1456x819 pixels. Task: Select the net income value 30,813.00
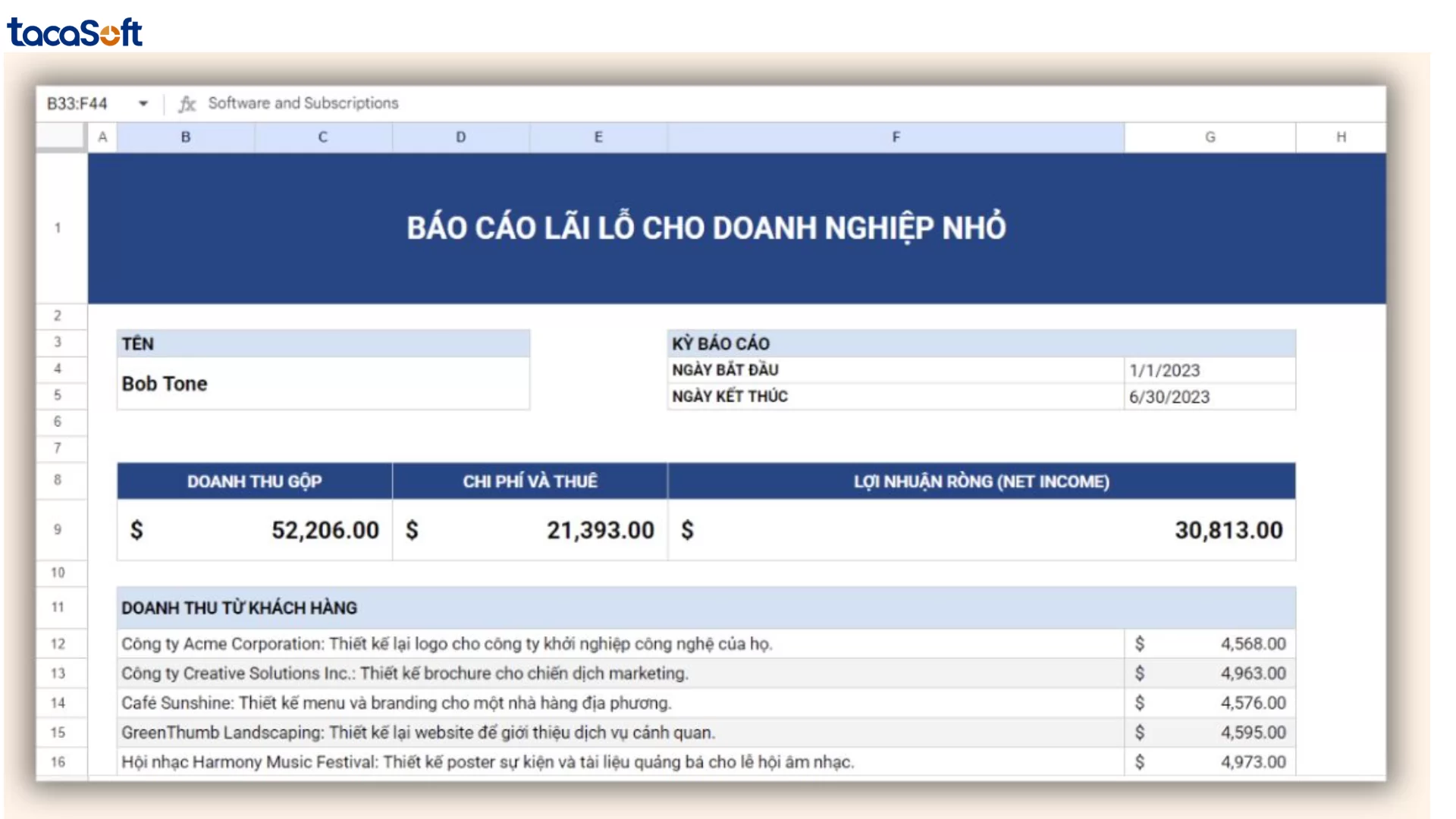pos(1228,530)
